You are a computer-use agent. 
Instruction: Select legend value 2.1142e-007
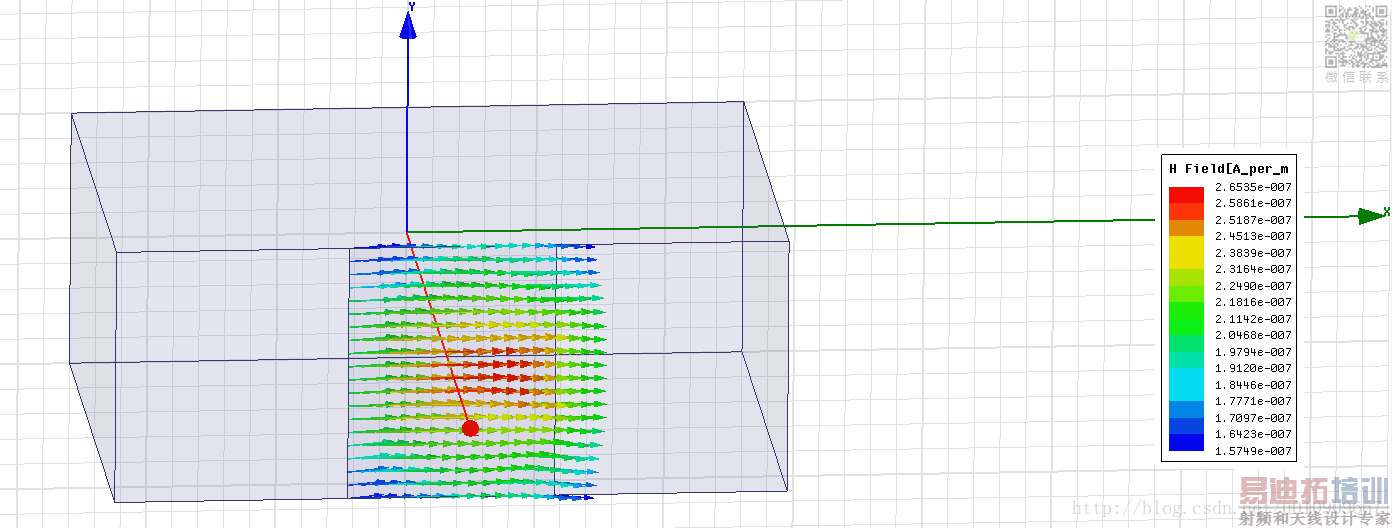coord(1253,319)
